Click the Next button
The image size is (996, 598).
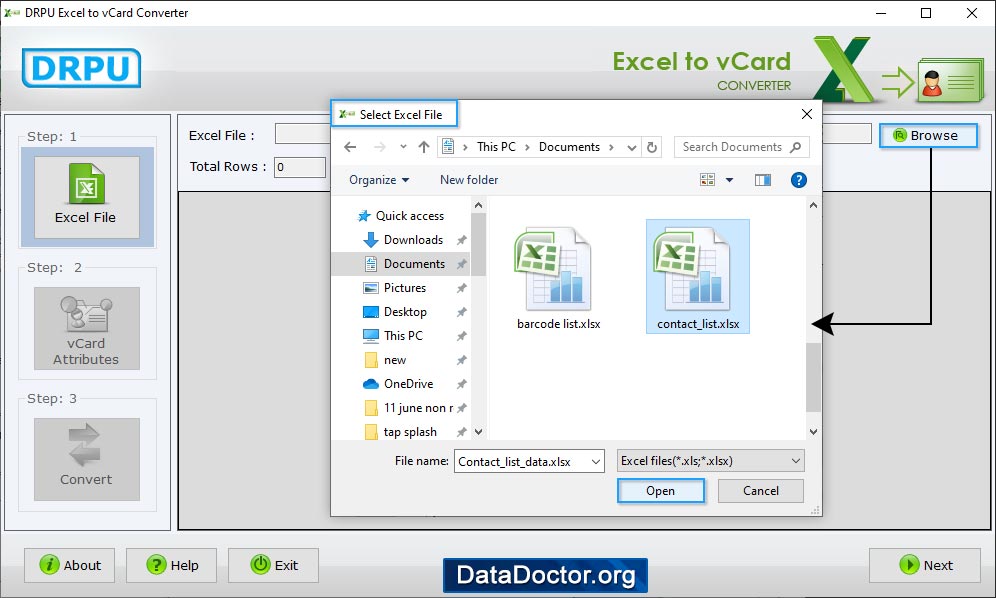point(925,565)
